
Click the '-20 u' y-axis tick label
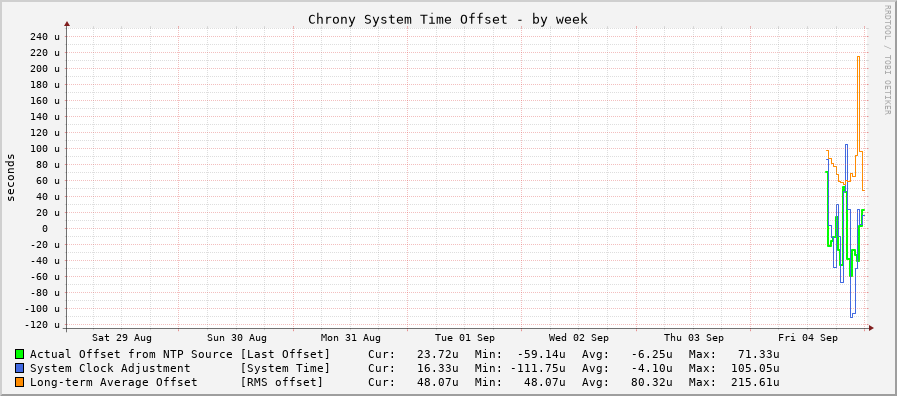click(x=44, y=245)
